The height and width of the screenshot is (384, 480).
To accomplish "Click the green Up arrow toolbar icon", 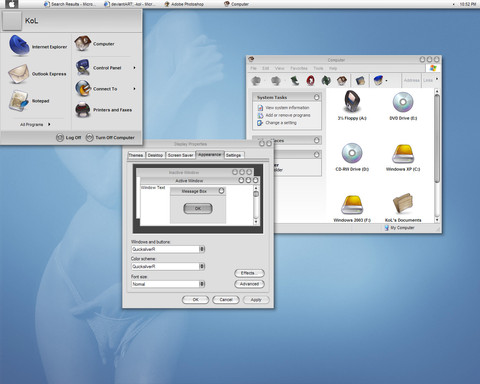I will pos(294,80).
